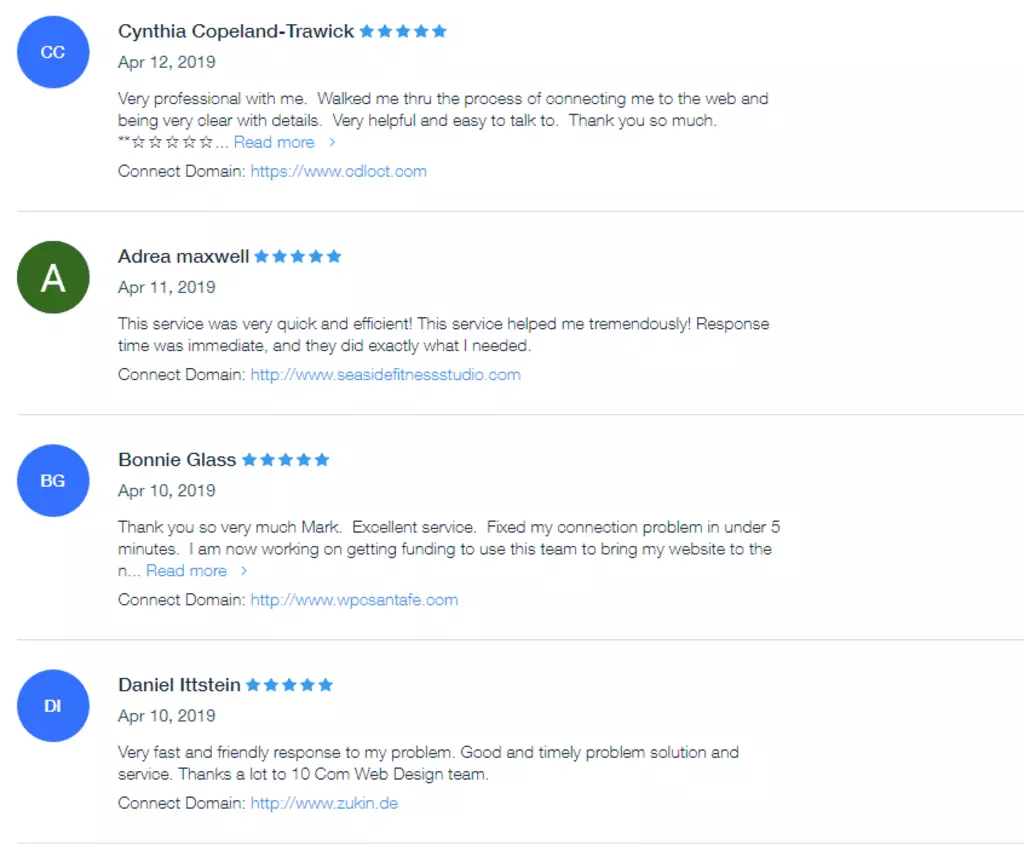
Task: Click reviewer name Bonnie Glass
Action: click(x=177, y=460)
